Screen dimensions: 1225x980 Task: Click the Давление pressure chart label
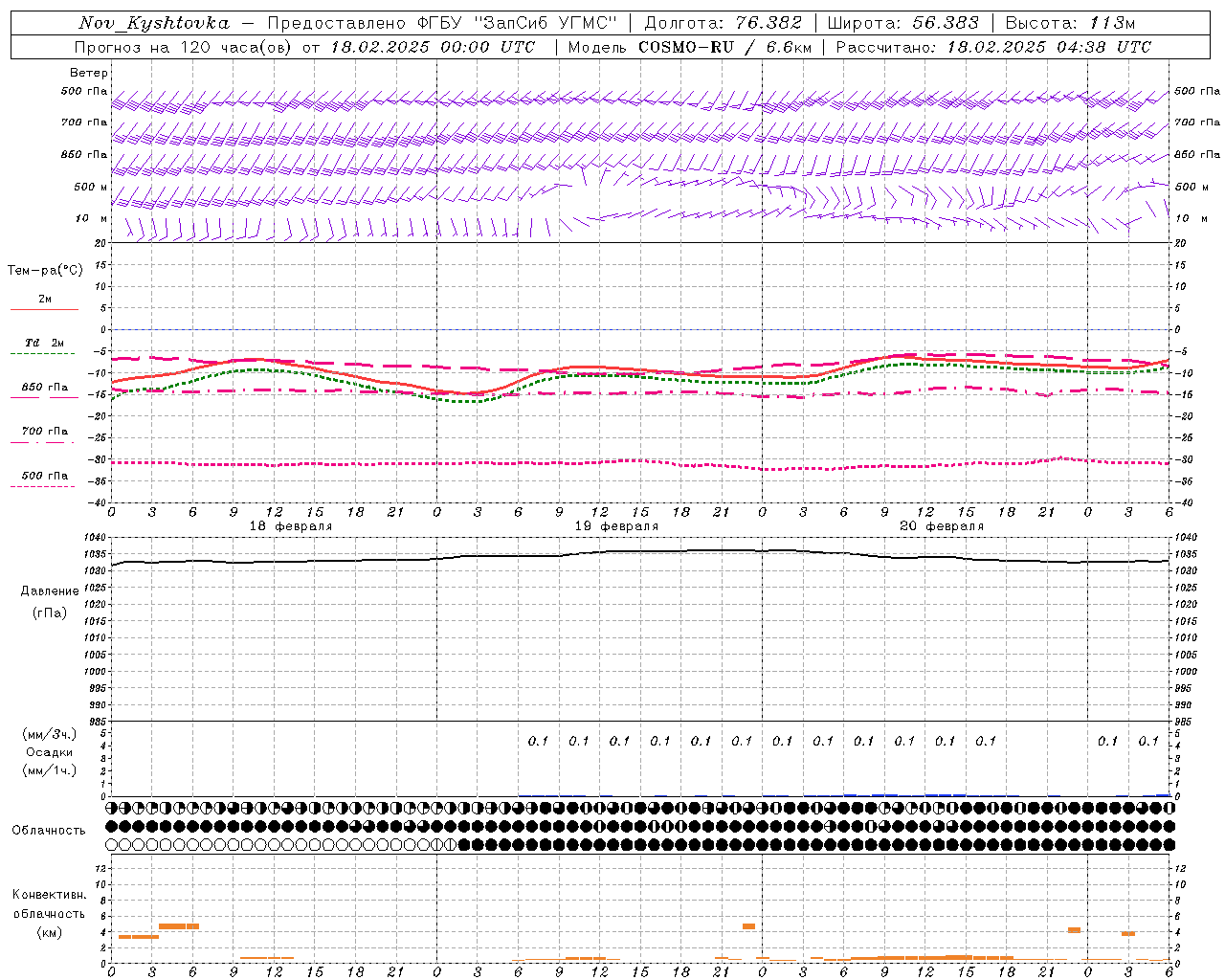click(50, 591)
